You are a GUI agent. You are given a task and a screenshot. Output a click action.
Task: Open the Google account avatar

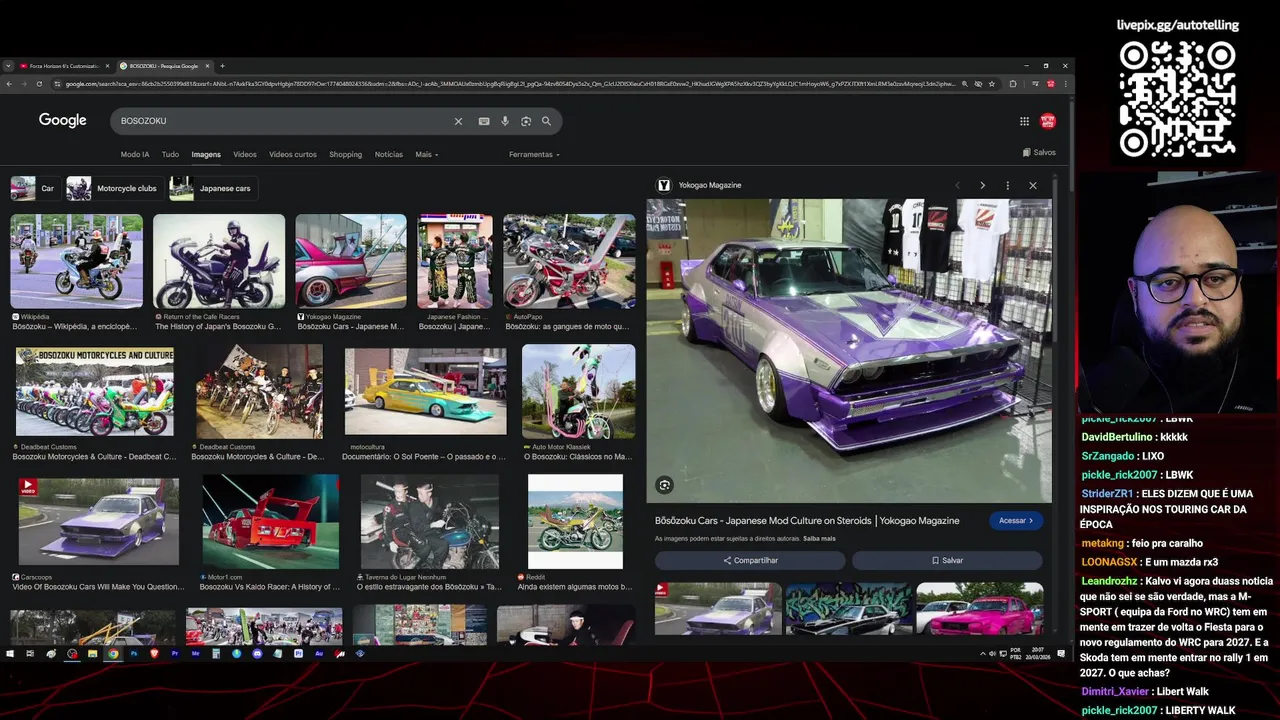point(1048,121)
